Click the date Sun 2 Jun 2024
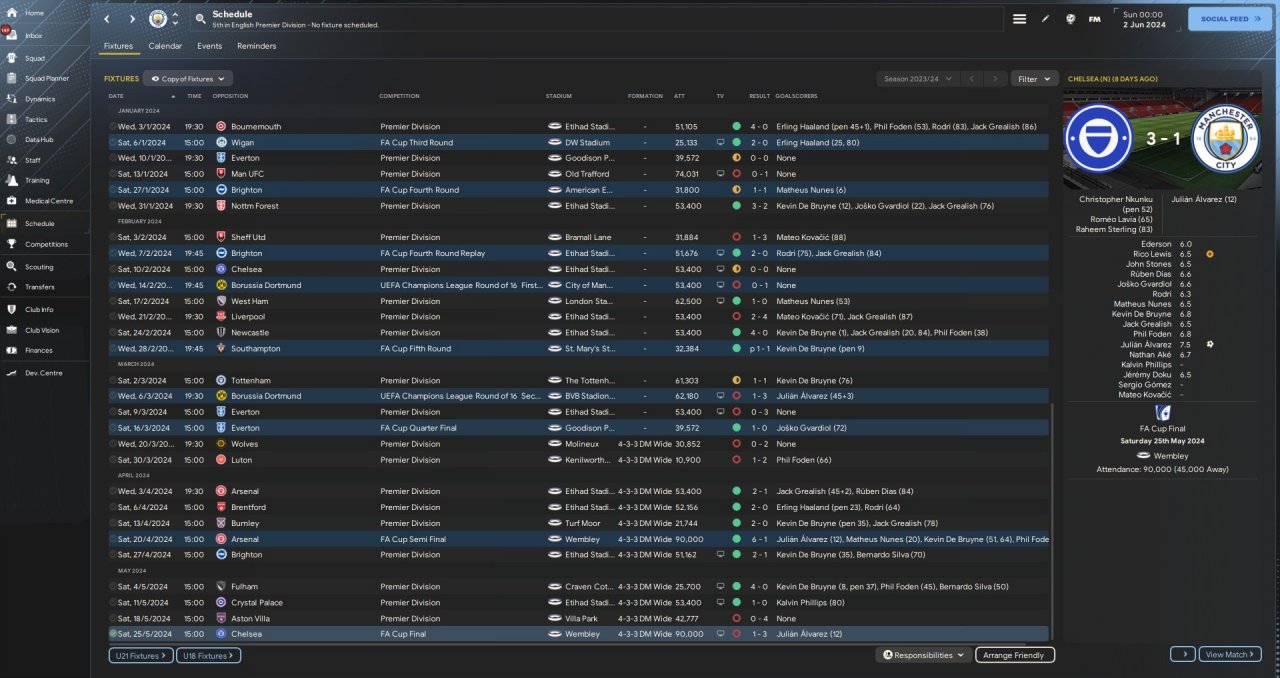 (1142, 19)
